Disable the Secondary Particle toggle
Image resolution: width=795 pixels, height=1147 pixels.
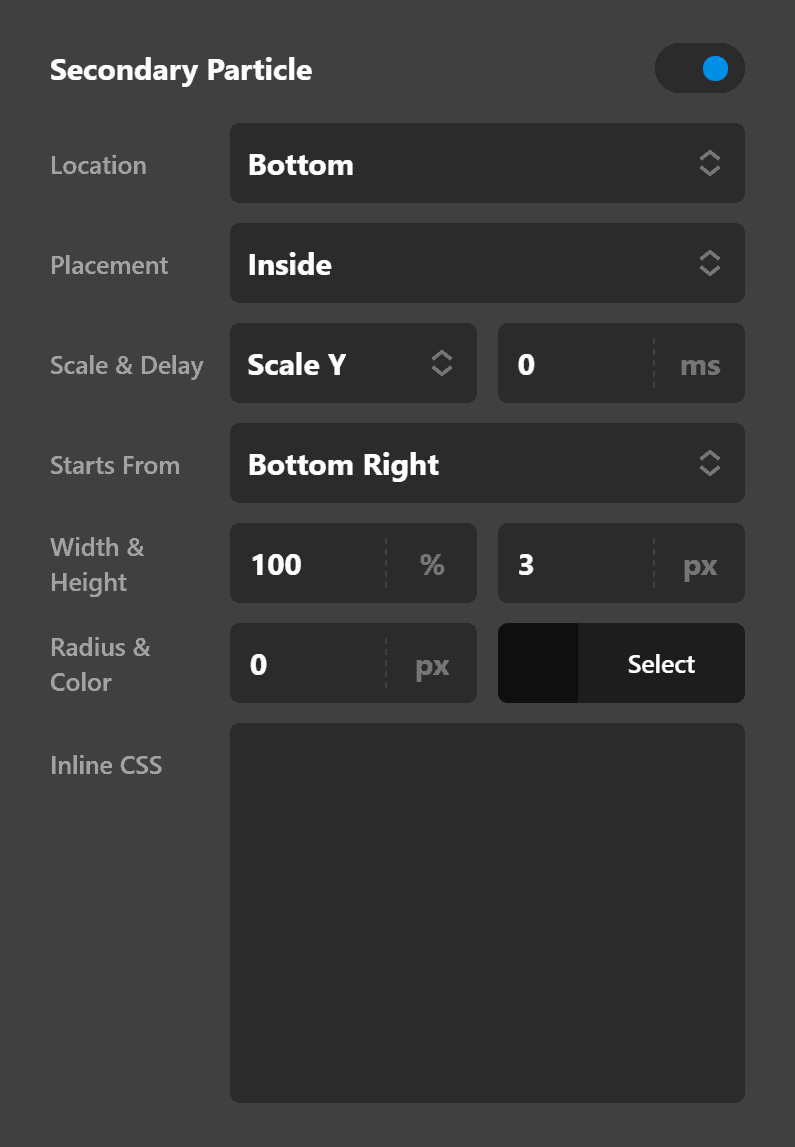click(x=700, y=68)
